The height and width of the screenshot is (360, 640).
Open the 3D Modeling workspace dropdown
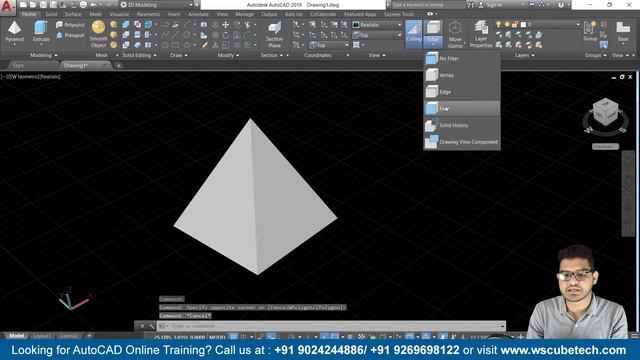pyautogui.click(x=157, y=5)
